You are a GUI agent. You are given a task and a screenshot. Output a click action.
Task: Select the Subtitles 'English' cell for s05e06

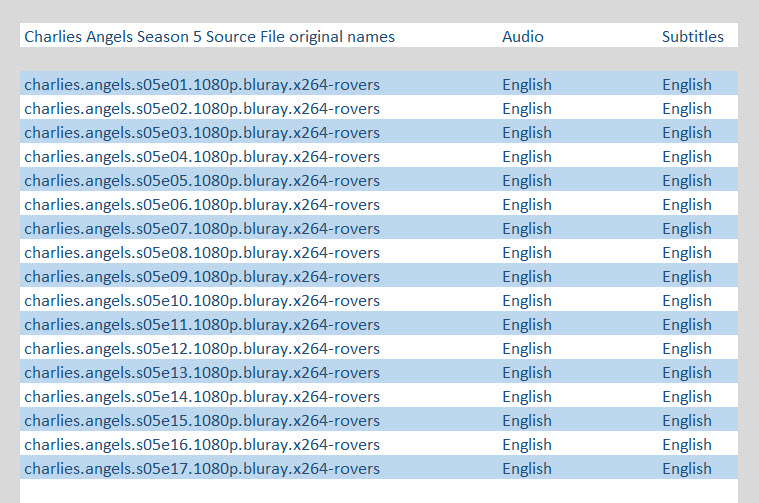(x=687, y=205)
